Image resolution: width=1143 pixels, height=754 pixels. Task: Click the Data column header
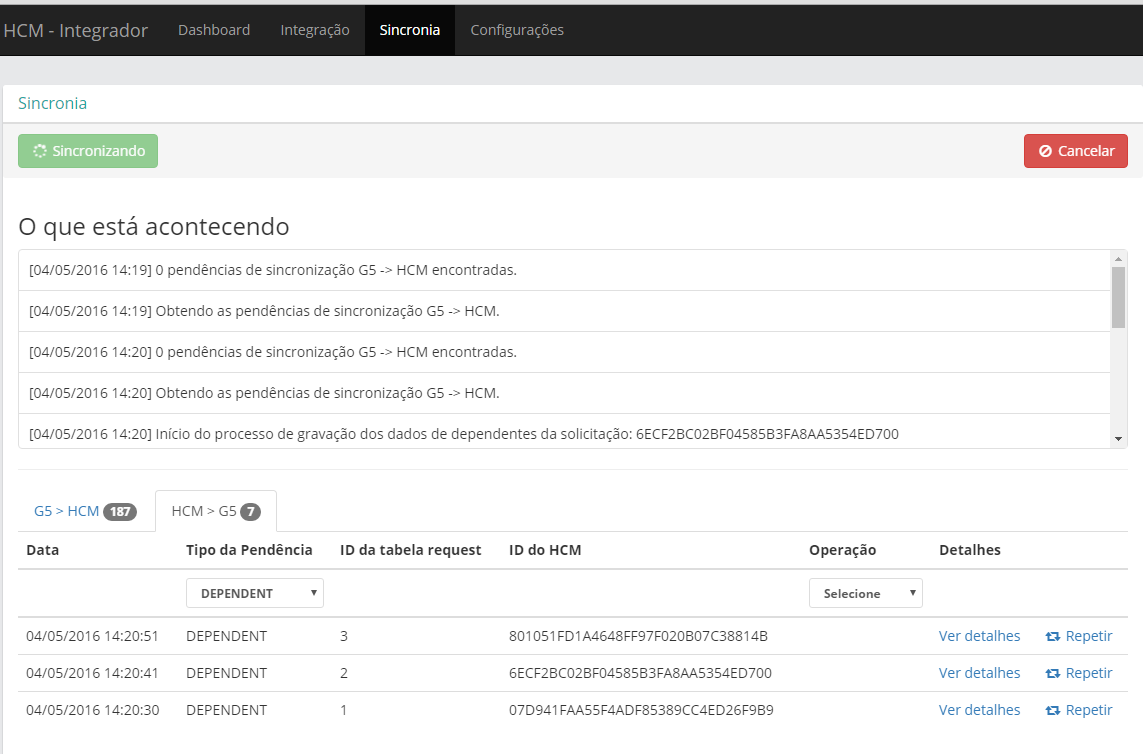click(x=42, y=550)
